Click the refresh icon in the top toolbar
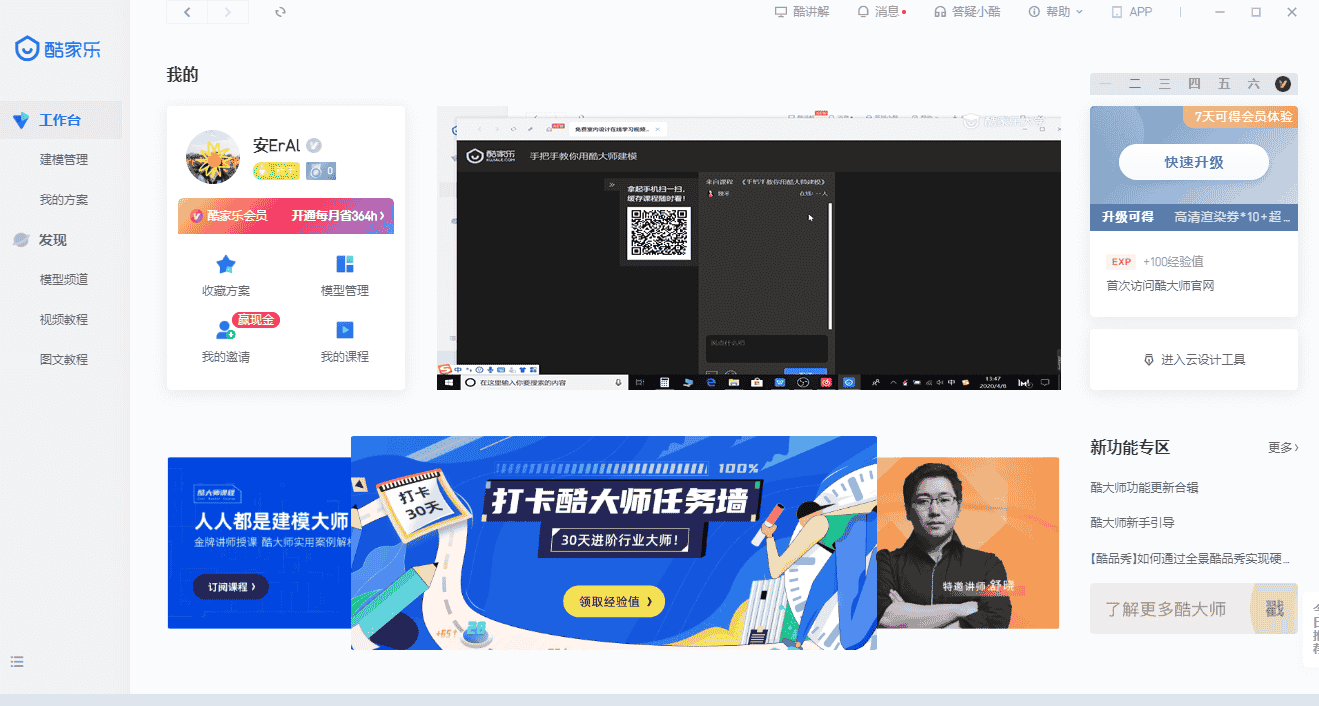This screenshot has height=706, width=1319. point(278,12)
